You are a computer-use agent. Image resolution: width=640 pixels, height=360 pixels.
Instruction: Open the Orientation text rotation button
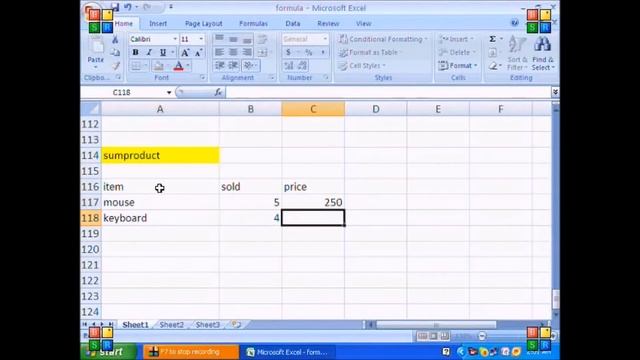coord(249,66)
